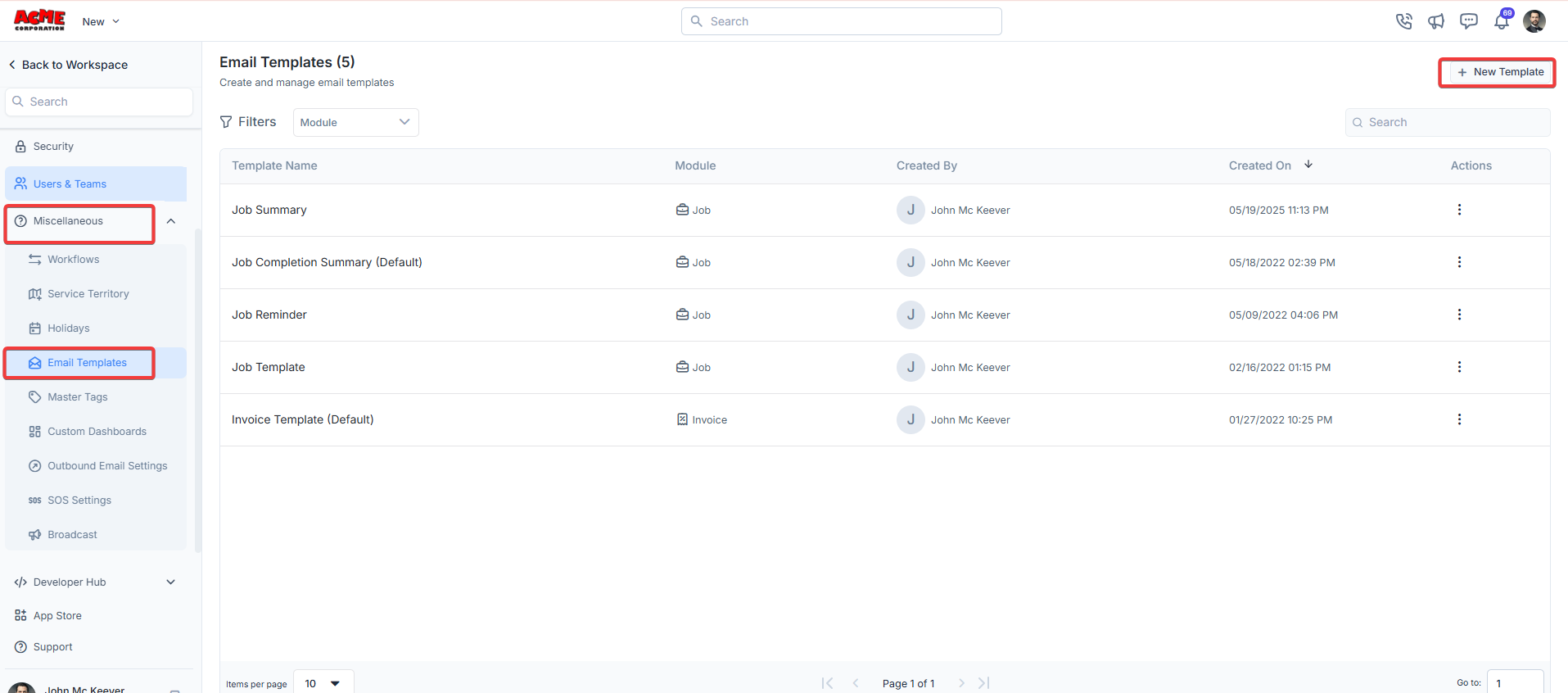
Task: Go Back to Workspace
Action: 68,65
